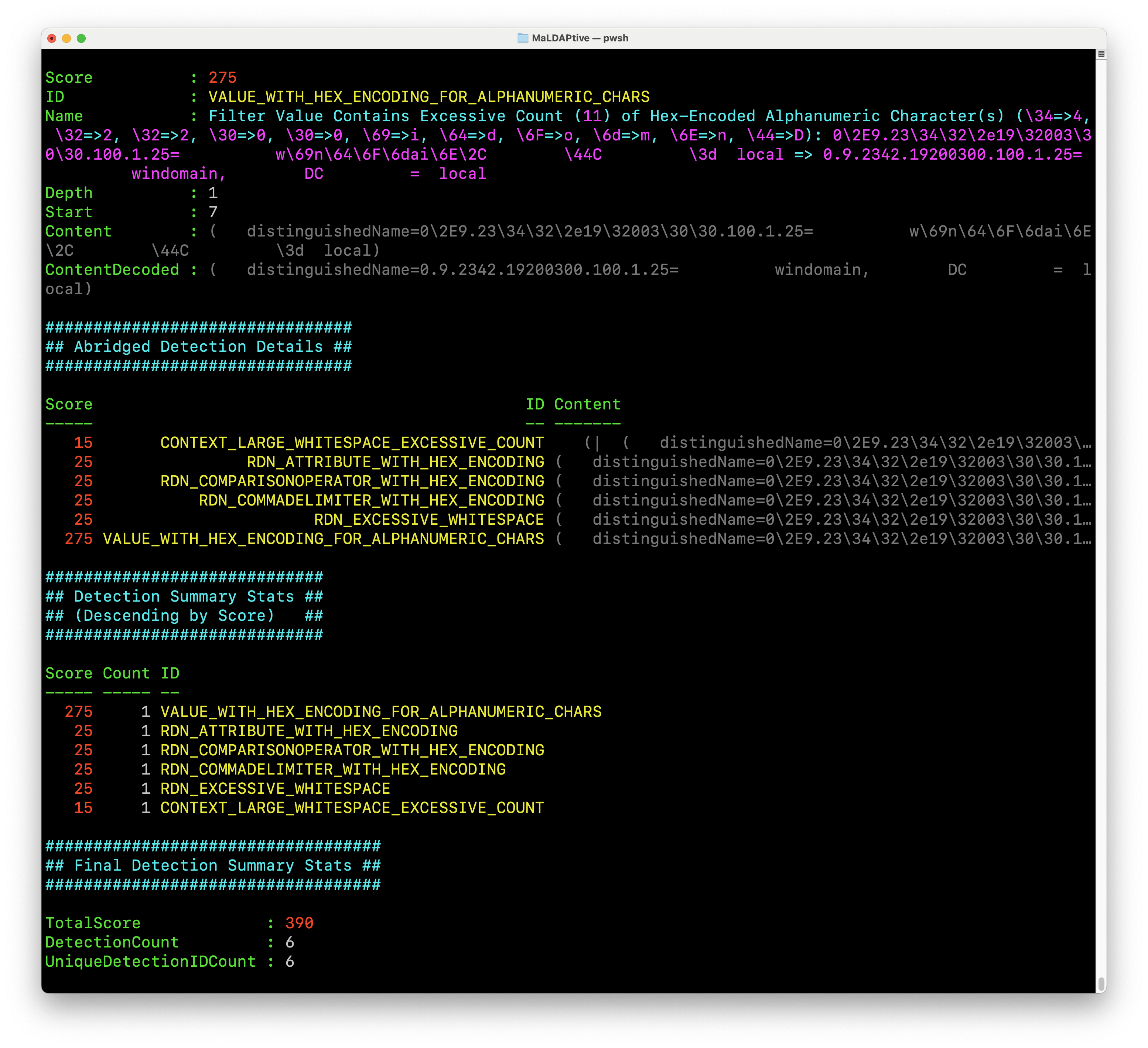Click CONTEXT_LARGE_WHITESPACE_EXCESSIVE_COUNT in the summary table

tap(352, 808)
